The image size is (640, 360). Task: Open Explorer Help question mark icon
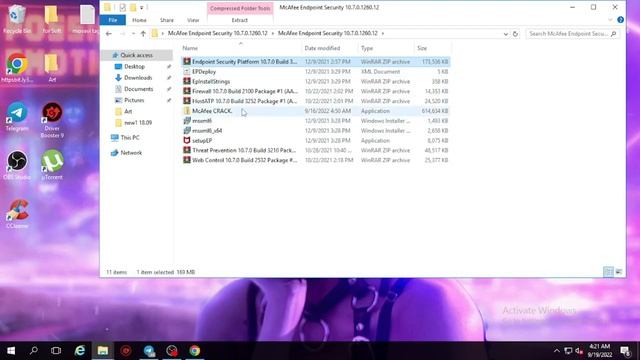620,20
